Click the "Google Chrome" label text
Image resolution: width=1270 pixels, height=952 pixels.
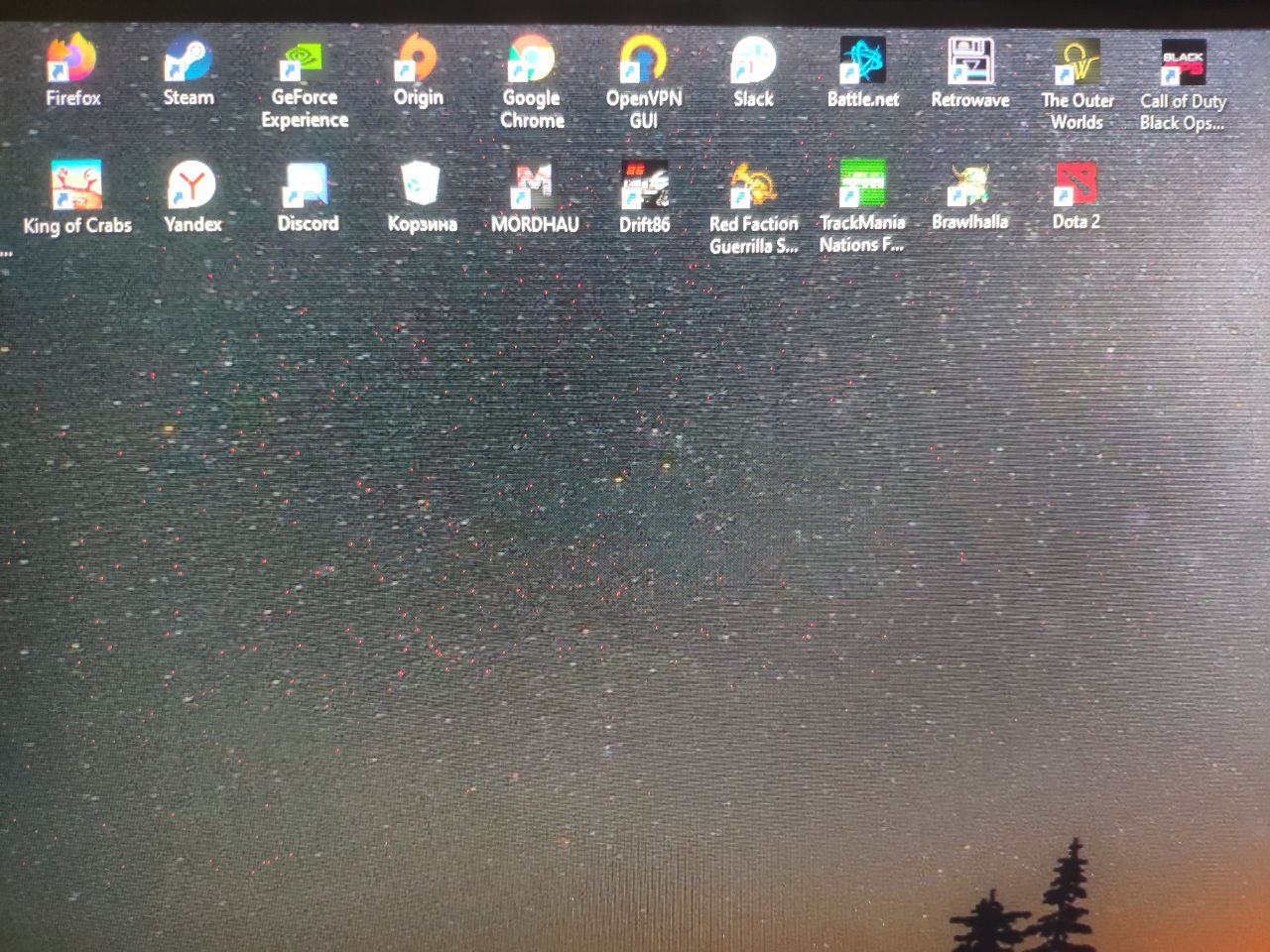[x=532, y=109]
